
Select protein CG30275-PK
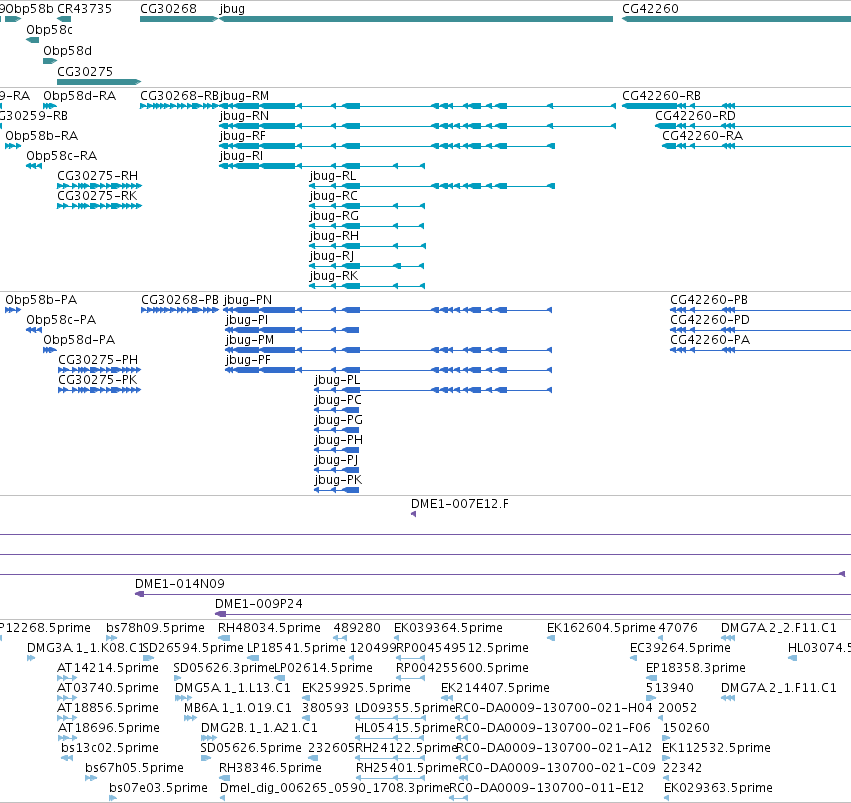[x=99, y=390]
